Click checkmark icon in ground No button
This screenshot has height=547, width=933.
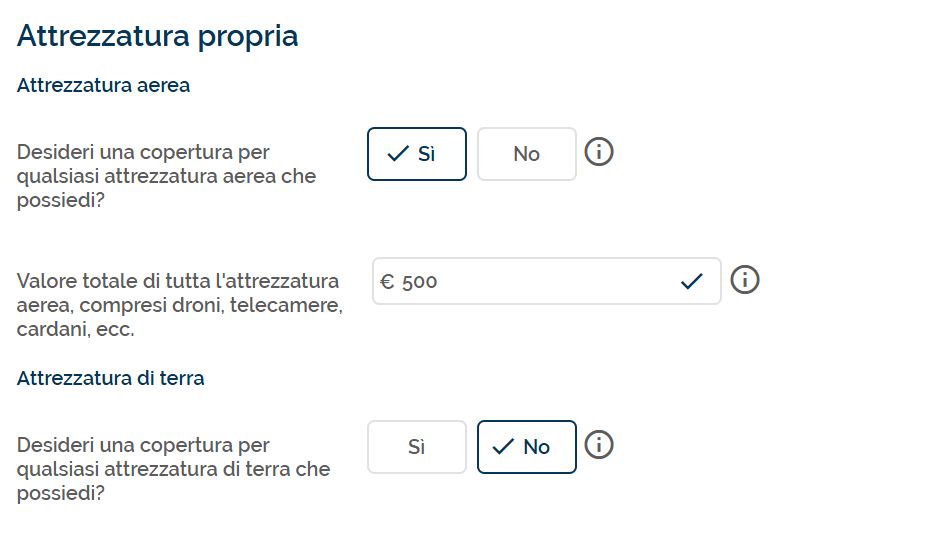503,446
